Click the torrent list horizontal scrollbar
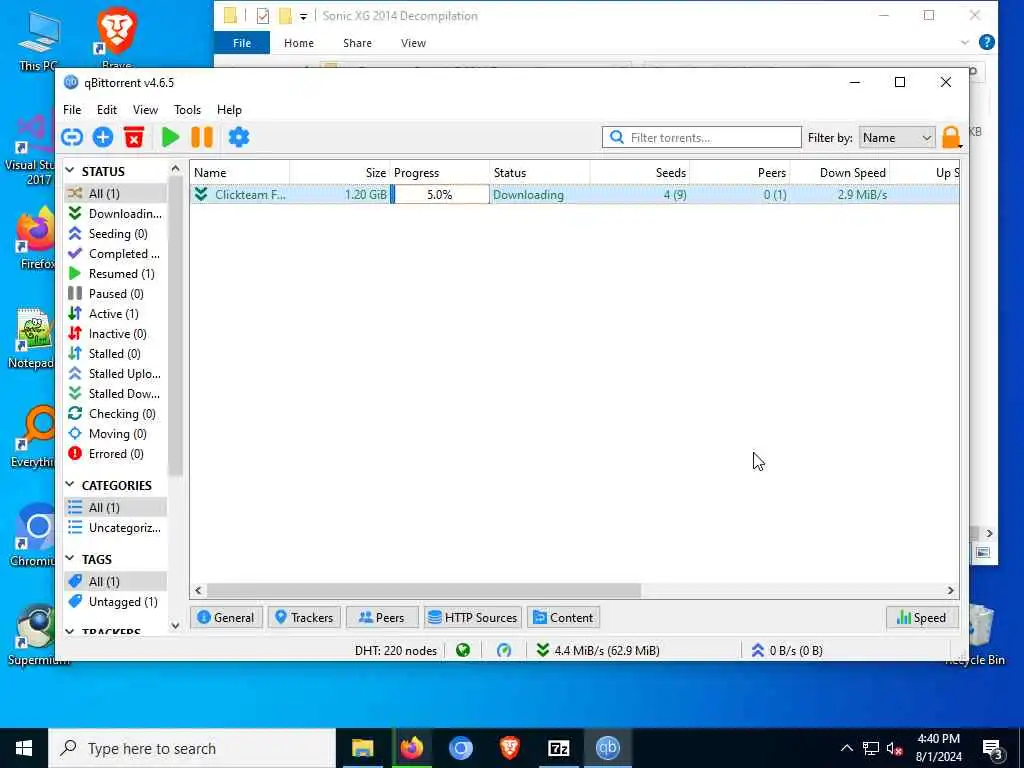The image size is (1024, 768). coord(424,590)
